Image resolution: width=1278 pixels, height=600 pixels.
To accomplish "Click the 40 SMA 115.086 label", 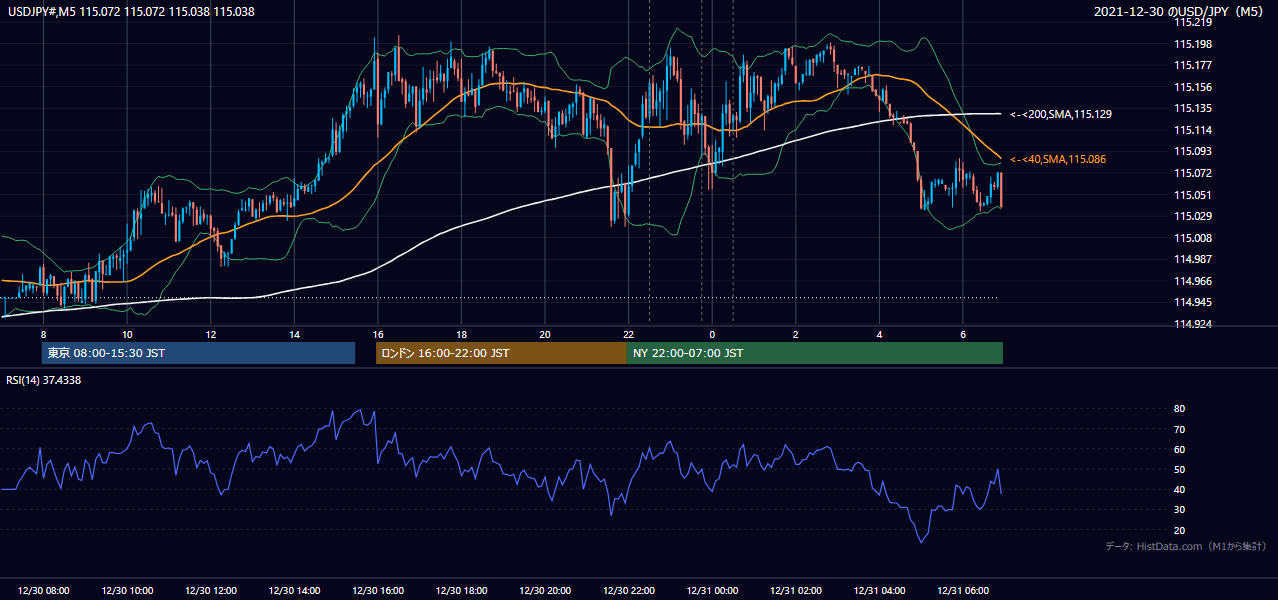I will tap(1058, 159).
